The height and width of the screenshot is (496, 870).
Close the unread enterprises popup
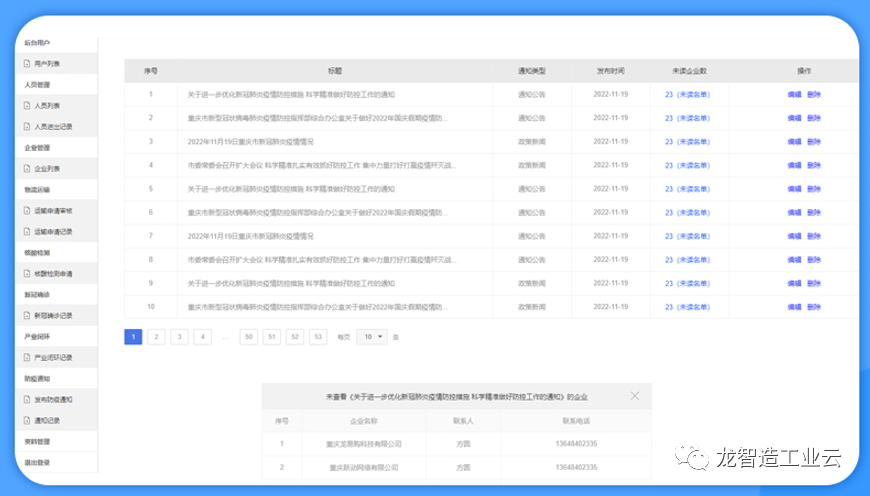[634, 396]
